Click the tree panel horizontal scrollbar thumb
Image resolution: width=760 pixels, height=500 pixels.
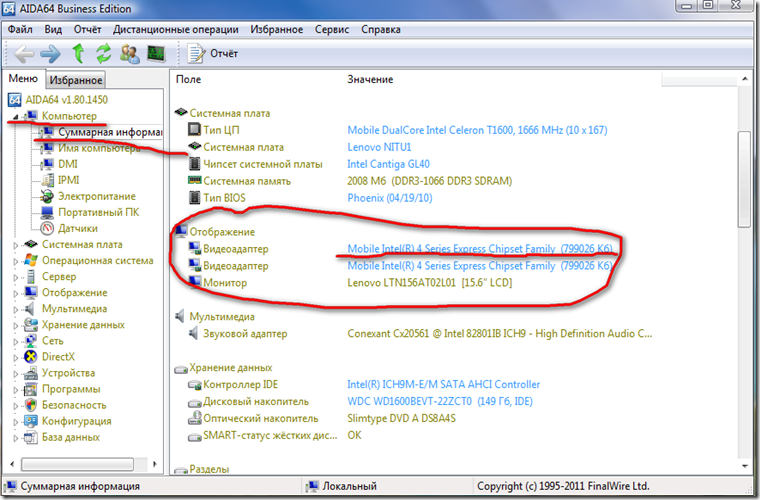pyautogui.click(x=77, y=464)
